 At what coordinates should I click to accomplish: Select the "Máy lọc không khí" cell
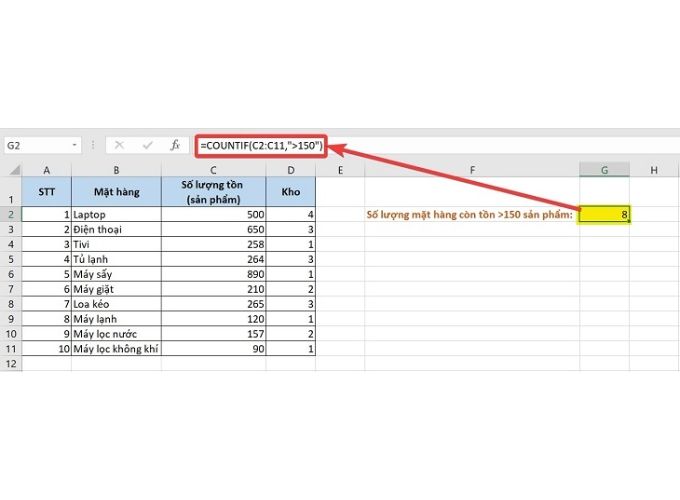(x=116, y=349)
